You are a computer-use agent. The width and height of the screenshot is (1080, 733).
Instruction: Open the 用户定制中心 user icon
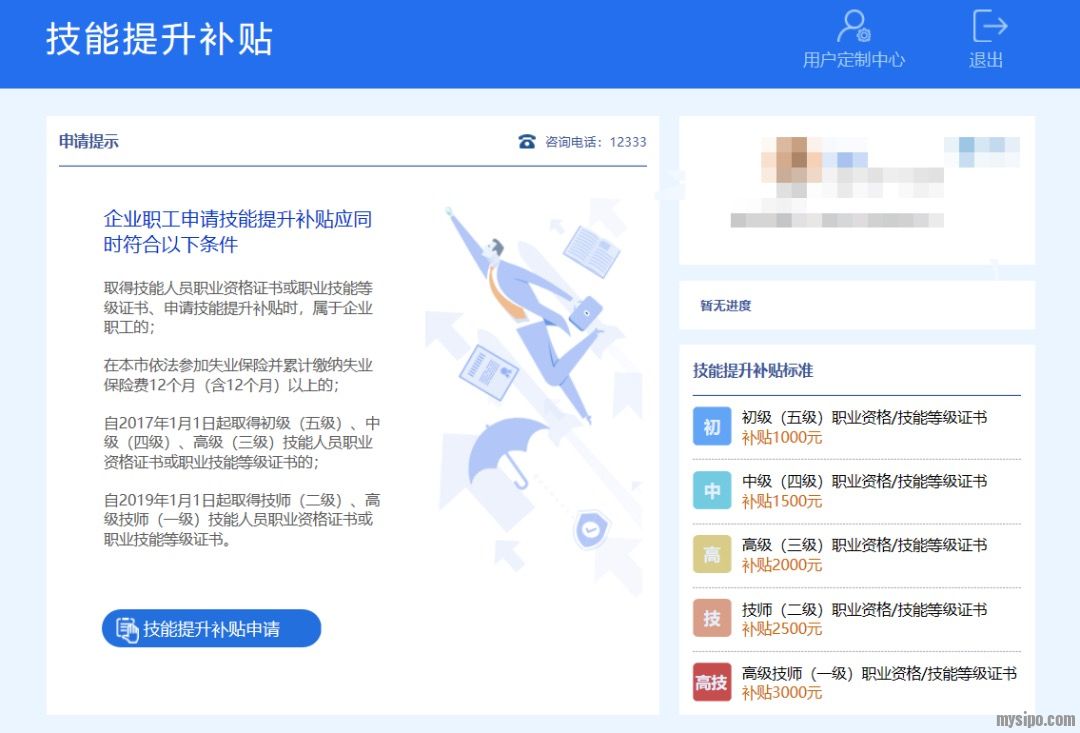(x=853, y=28)
